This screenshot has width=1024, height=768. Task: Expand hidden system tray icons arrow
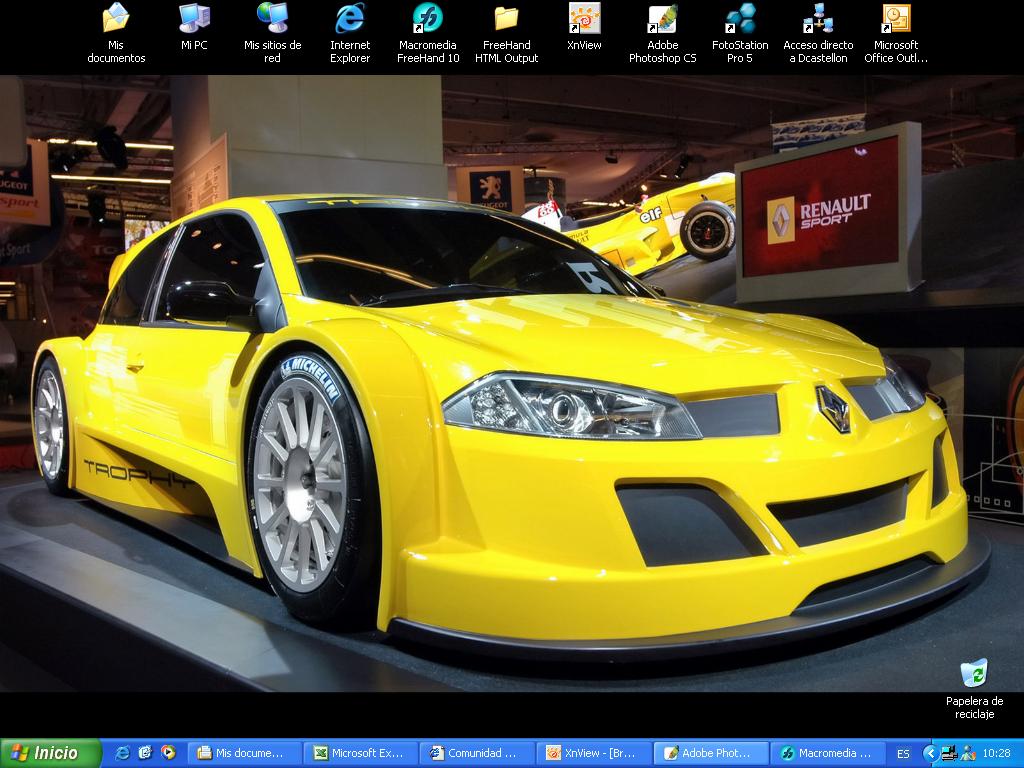point(929,753)
